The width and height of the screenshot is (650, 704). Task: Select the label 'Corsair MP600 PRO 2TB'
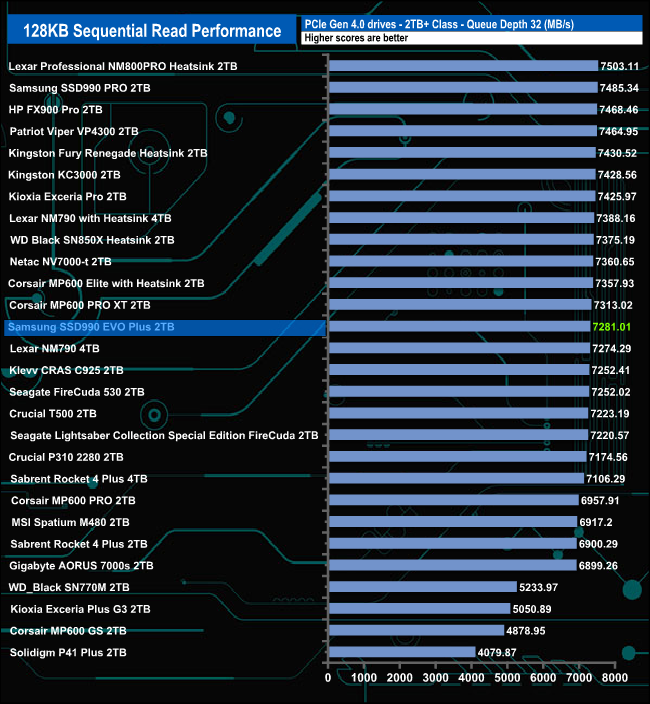(73, 501)
